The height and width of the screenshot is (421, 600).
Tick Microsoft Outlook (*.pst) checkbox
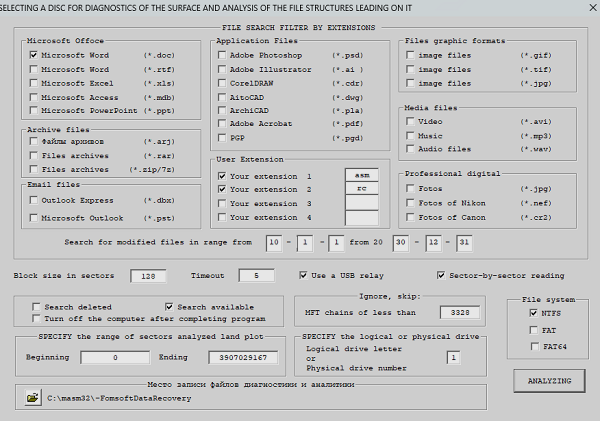pyautogui.click(x=34, y=218)
